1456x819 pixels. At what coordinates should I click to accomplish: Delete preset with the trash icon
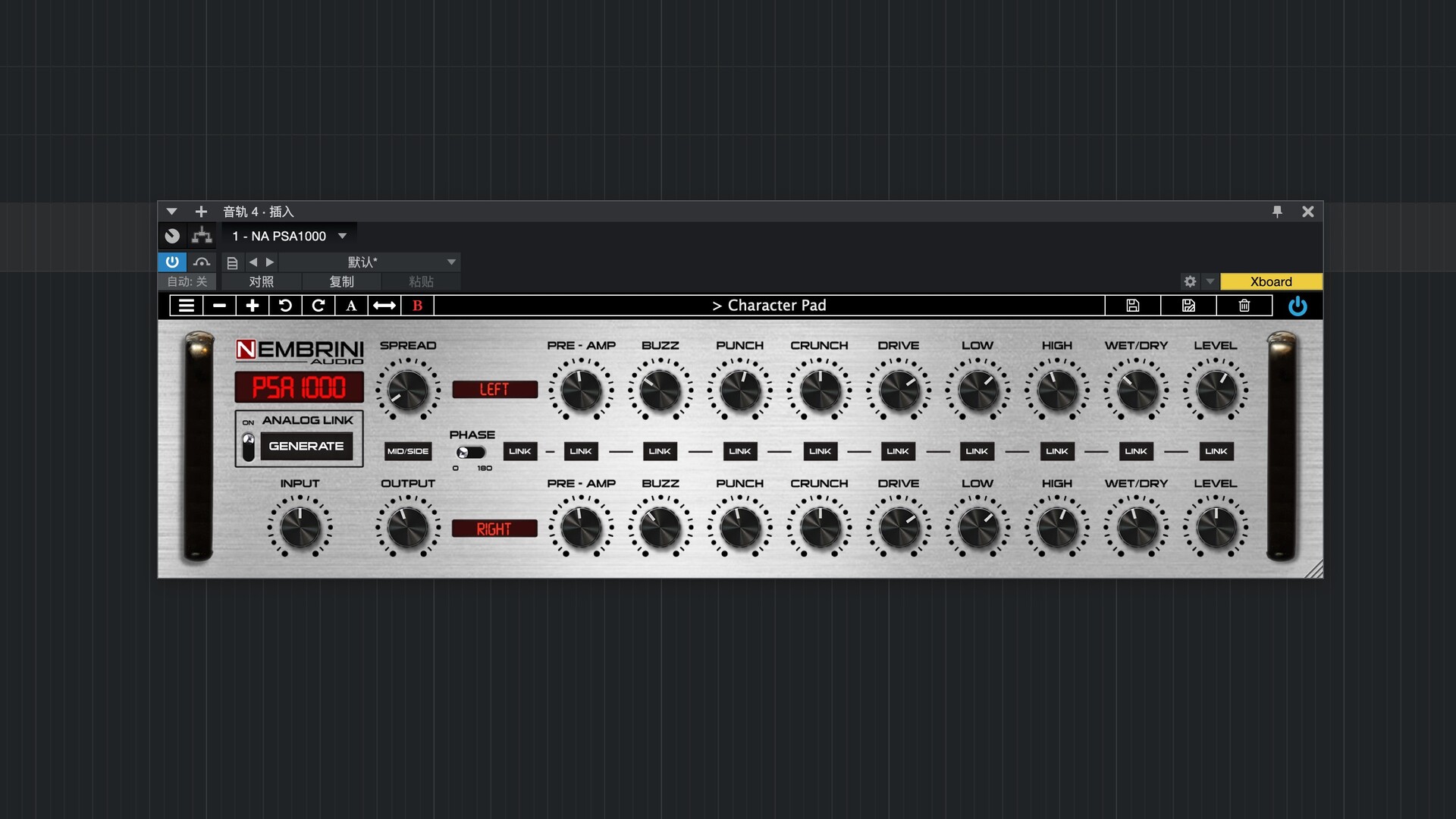(1244, 306)
